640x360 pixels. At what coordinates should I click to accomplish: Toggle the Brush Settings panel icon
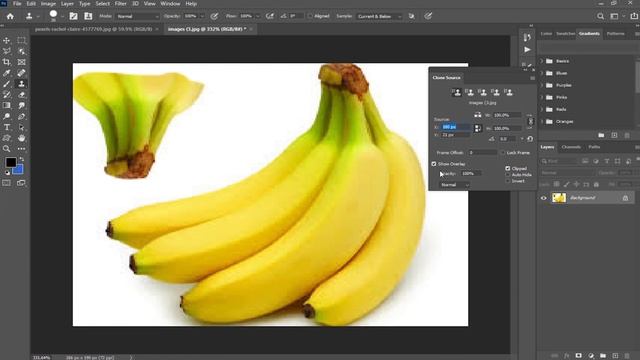pos(73,16)
